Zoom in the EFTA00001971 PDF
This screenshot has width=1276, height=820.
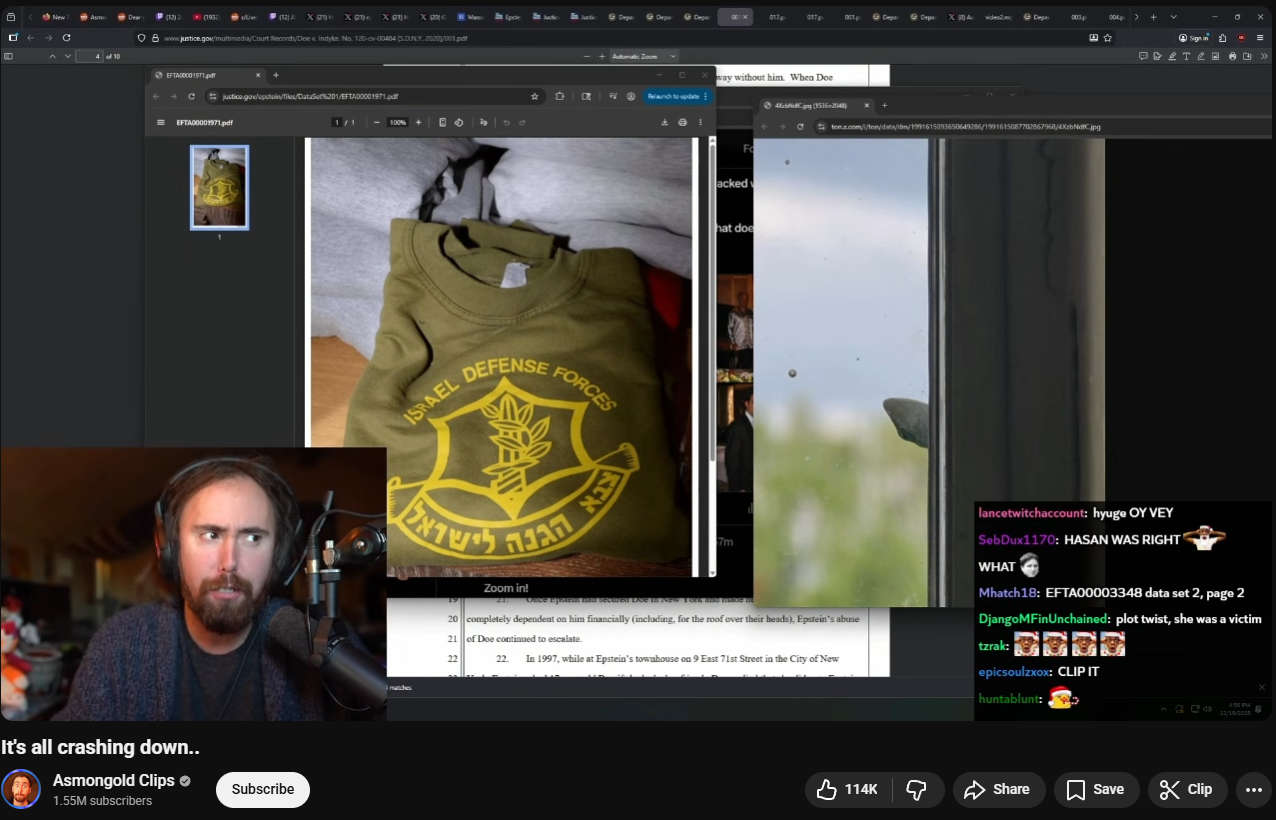419,122
